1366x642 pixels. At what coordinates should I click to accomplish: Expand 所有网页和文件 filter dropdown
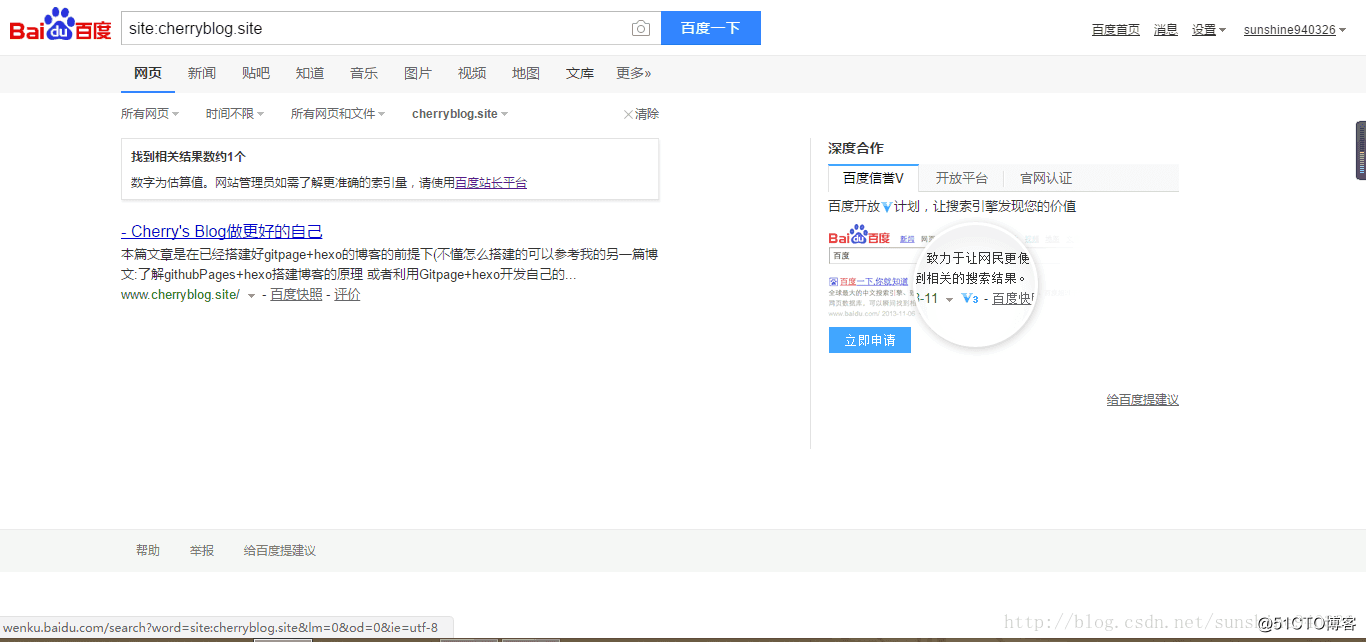[338, 114]
